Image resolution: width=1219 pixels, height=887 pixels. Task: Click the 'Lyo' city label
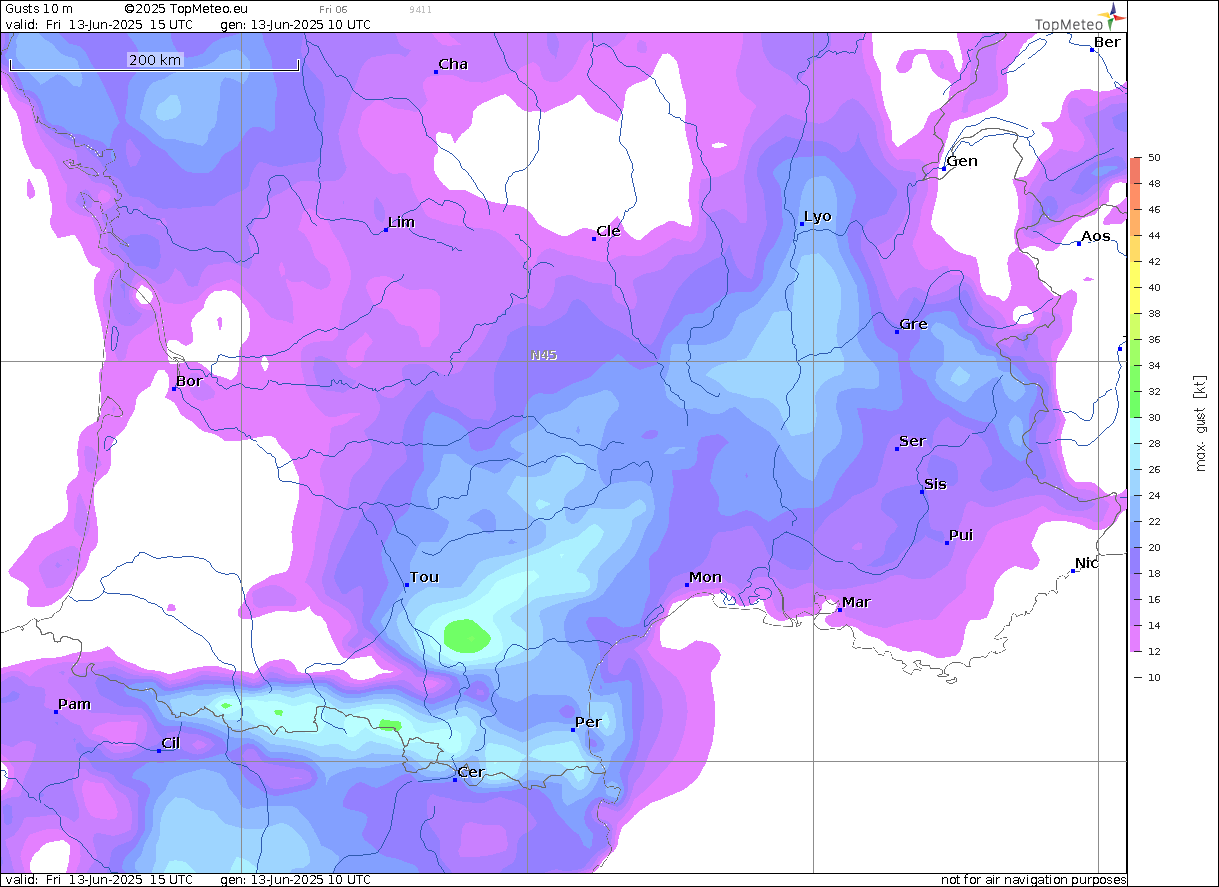click(818, 217)
